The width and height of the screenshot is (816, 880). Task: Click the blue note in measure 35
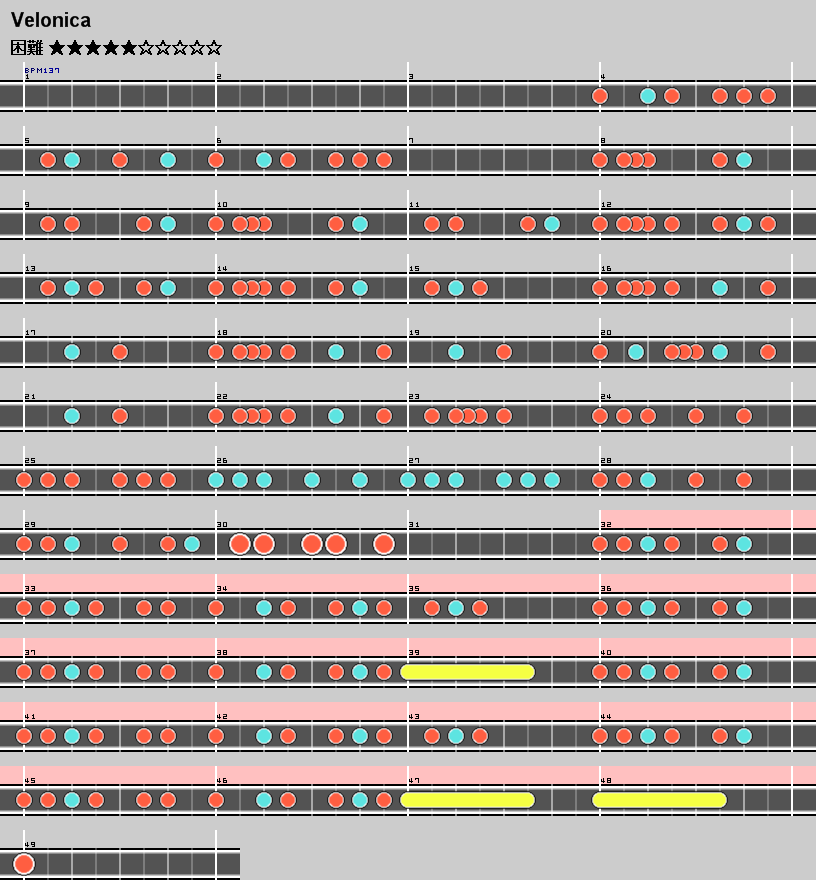coord(456,608)
